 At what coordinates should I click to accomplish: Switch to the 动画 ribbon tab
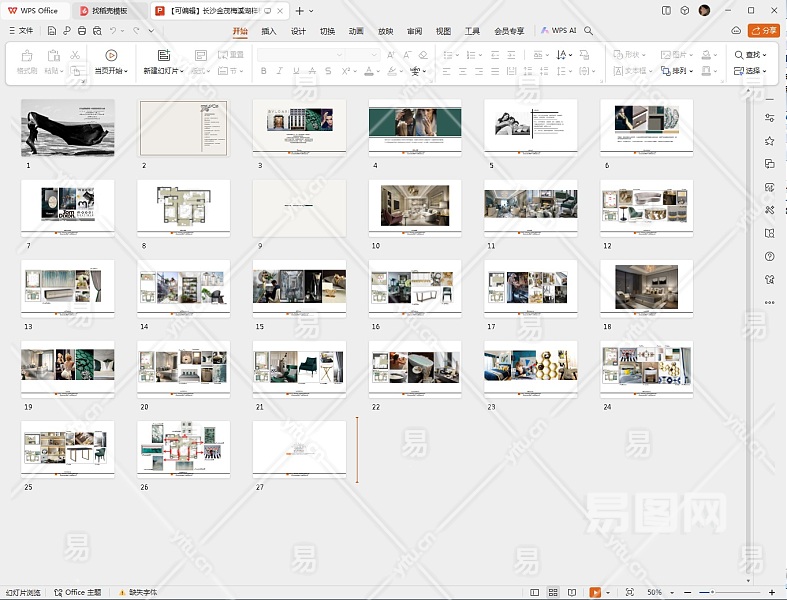pyautogui.click(x=356, y=31)
